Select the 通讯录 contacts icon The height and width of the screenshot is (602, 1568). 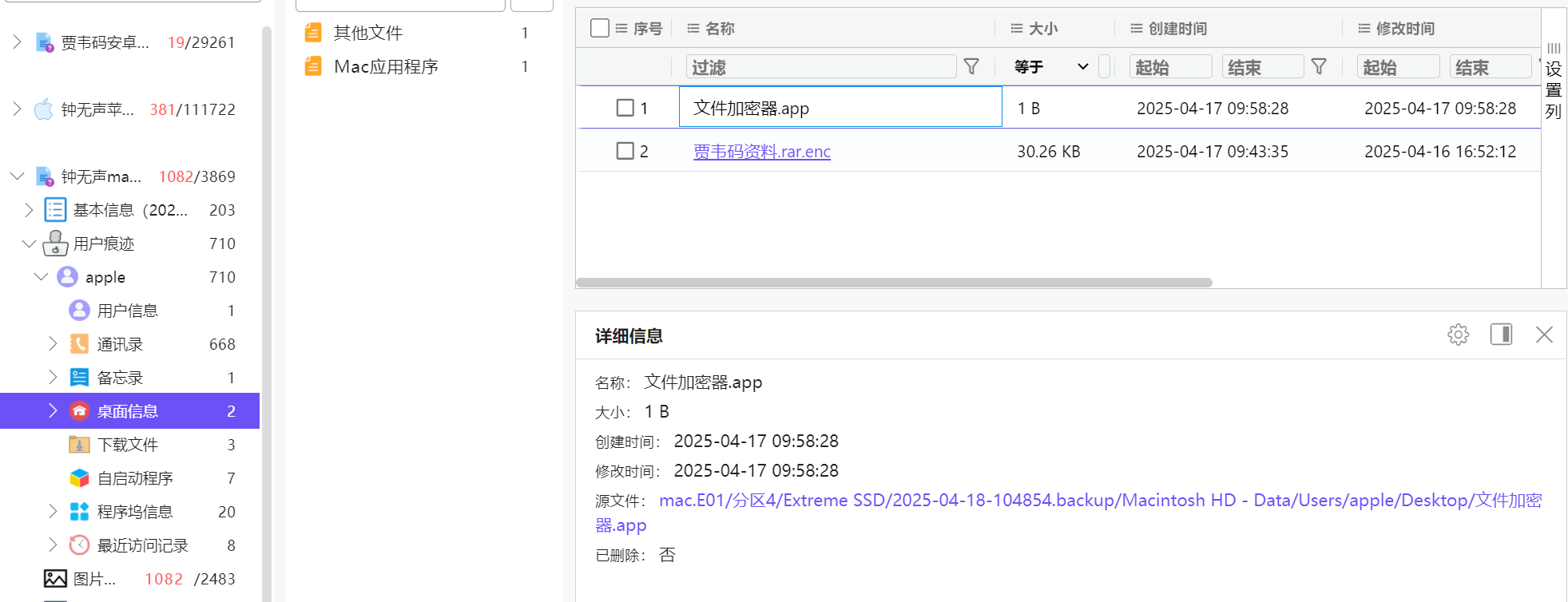tap(79, 344)
